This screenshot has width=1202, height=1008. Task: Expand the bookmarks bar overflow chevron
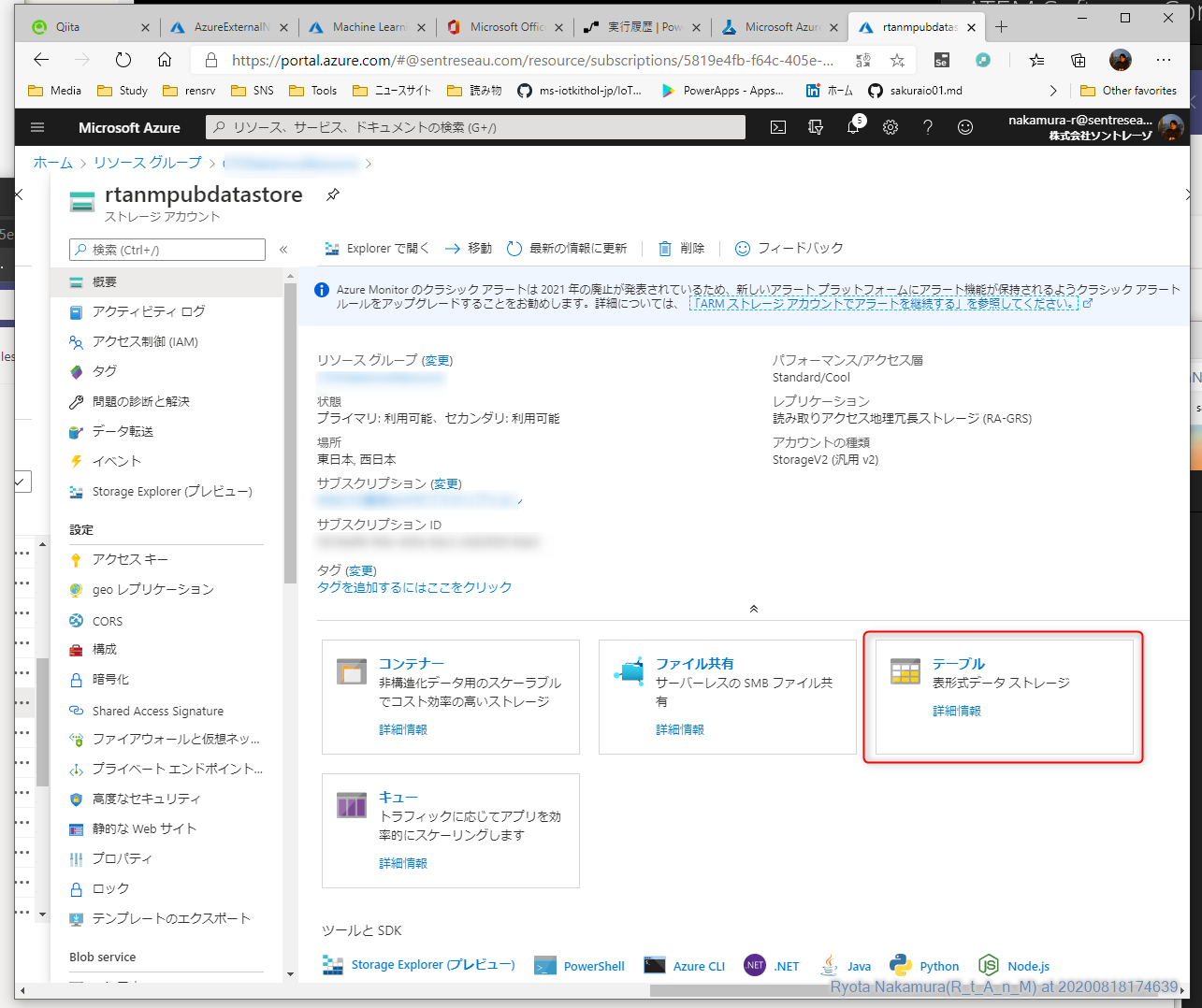pos(1053,91)
